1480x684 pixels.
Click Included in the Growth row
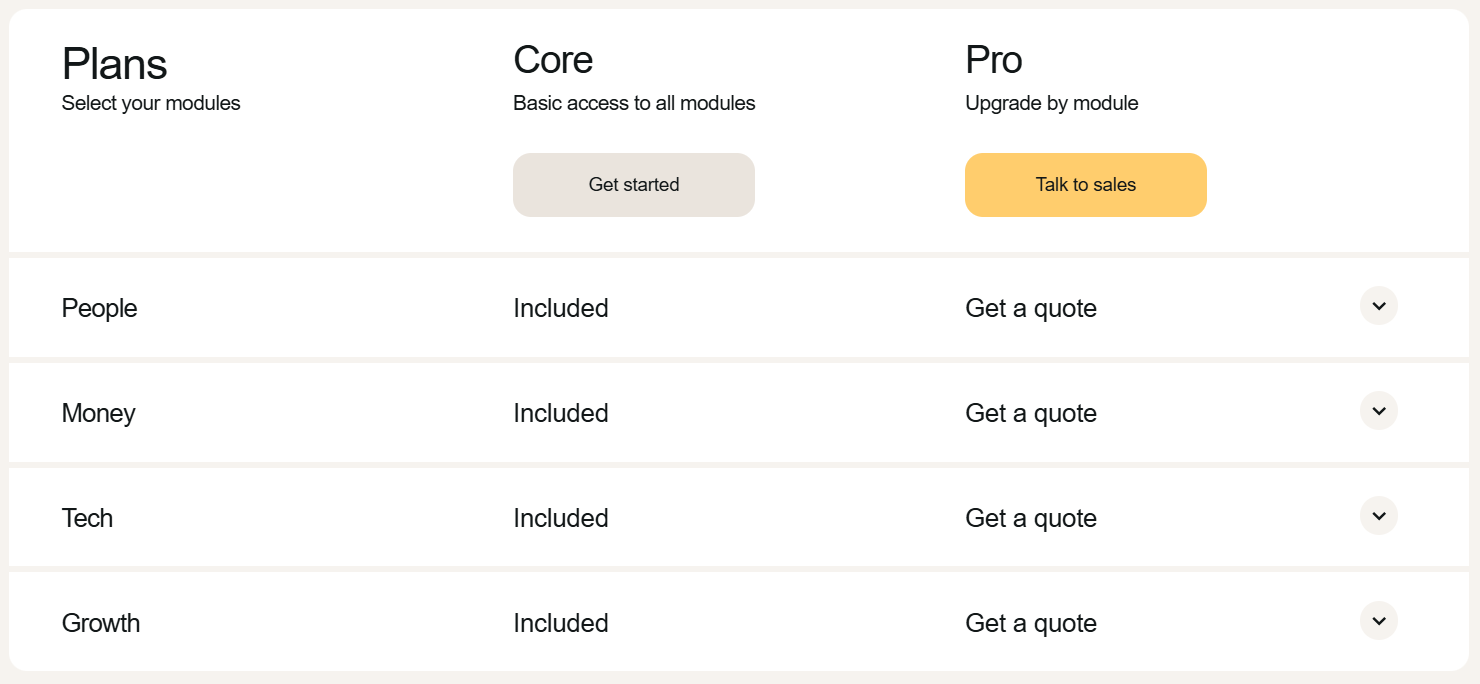click(x=560, y=623)
